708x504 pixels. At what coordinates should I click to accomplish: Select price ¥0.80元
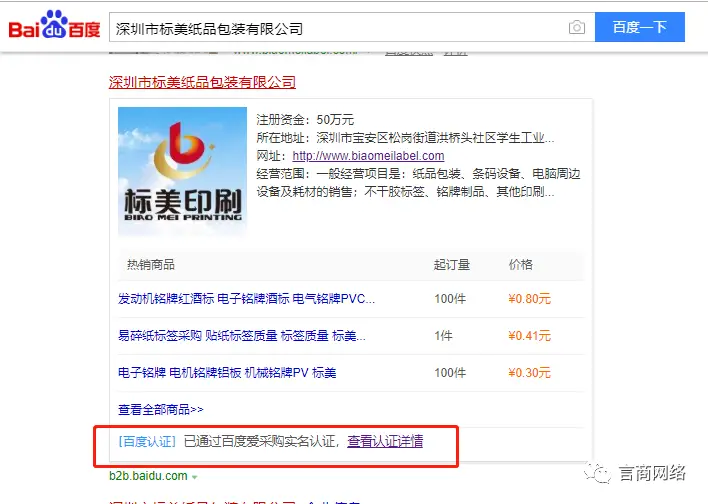529,299
